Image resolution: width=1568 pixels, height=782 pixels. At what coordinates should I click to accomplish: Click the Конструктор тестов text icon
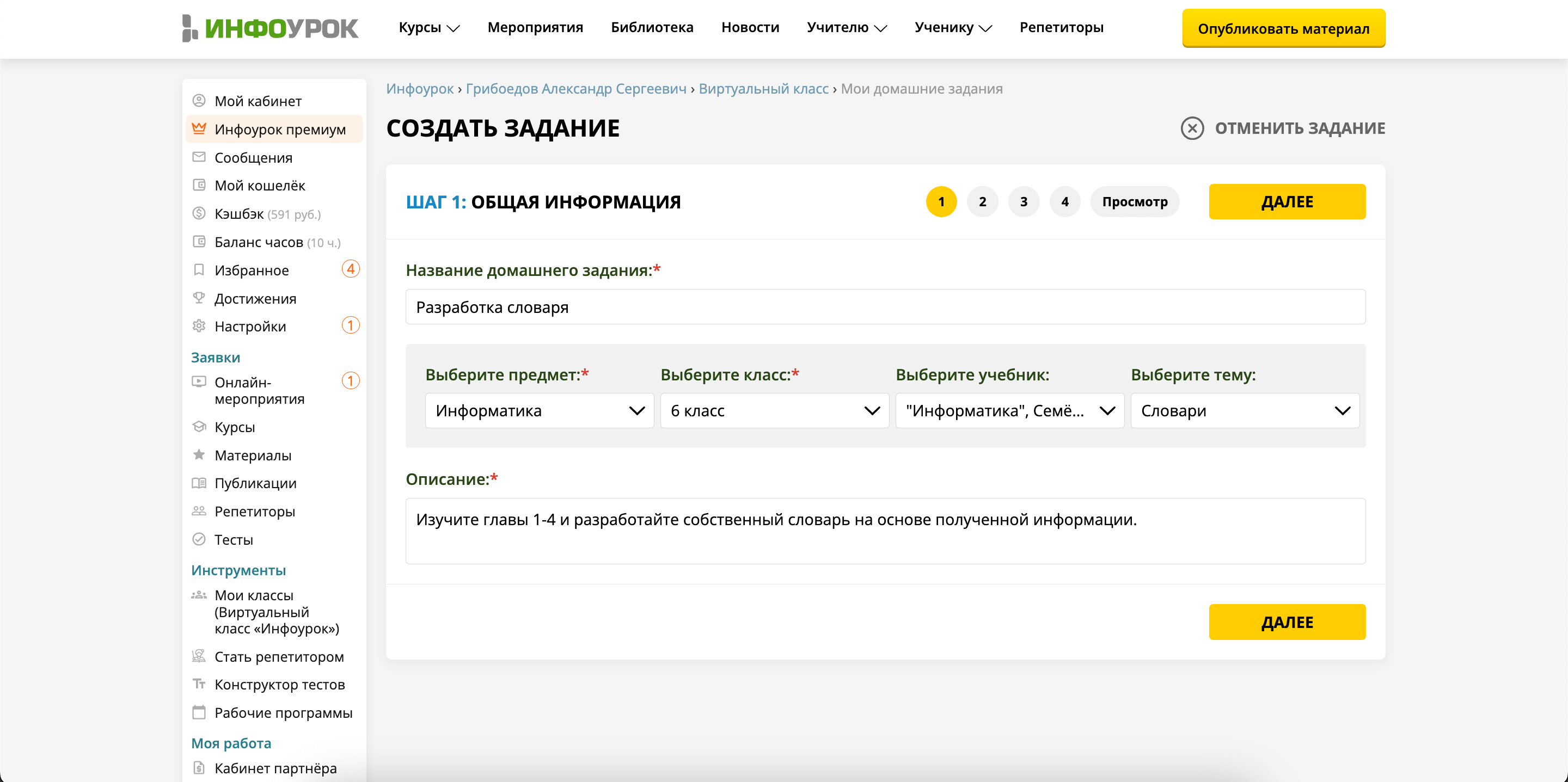tap(199, 684)
